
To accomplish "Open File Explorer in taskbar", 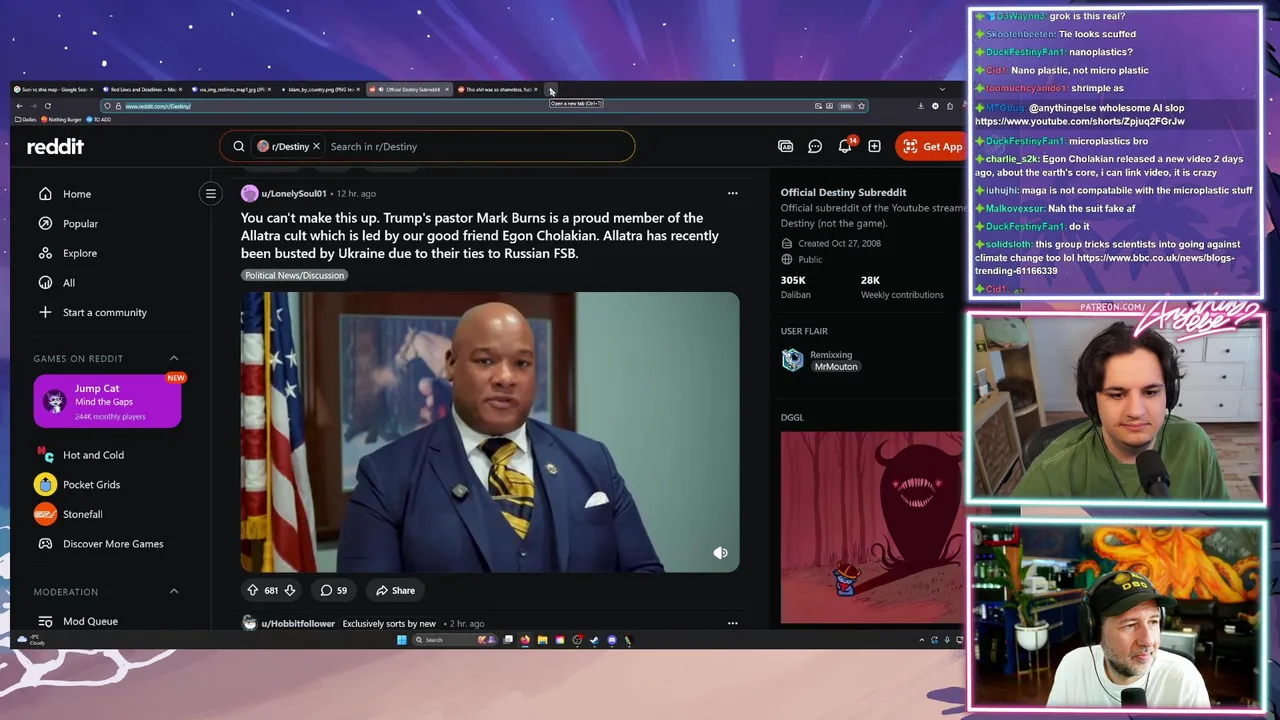I will point(542,640).
